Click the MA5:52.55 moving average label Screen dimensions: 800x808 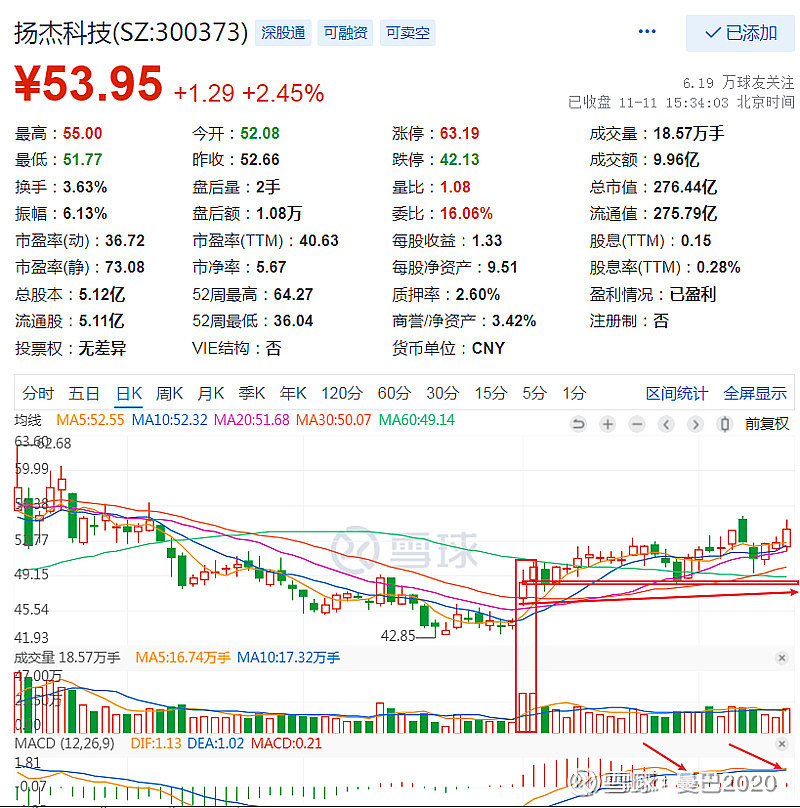(90, 420)
